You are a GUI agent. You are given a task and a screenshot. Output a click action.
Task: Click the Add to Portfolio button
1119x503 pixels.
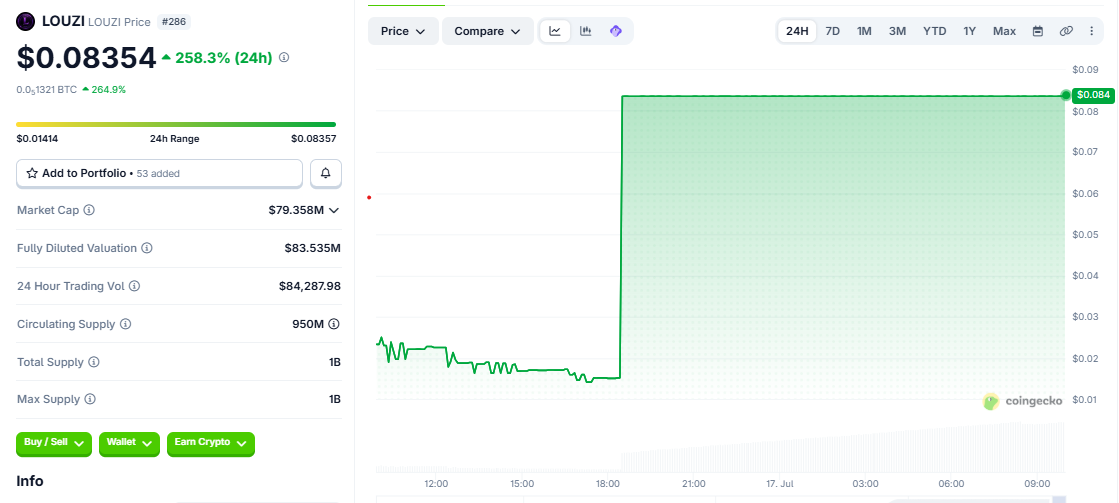click(x=160, y=173)
